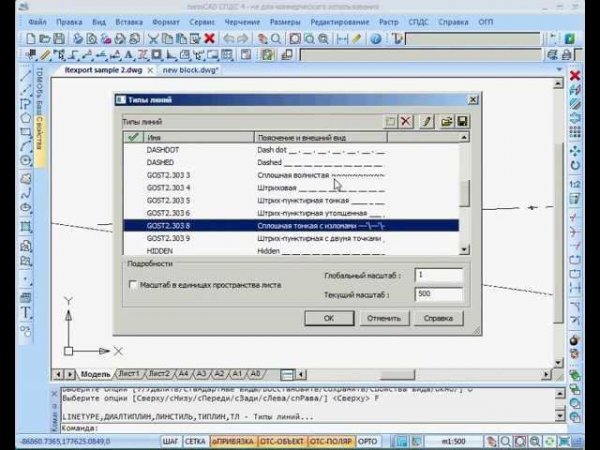
Task: Open a file using the folder icon
Action: click(x=44, y=39)
